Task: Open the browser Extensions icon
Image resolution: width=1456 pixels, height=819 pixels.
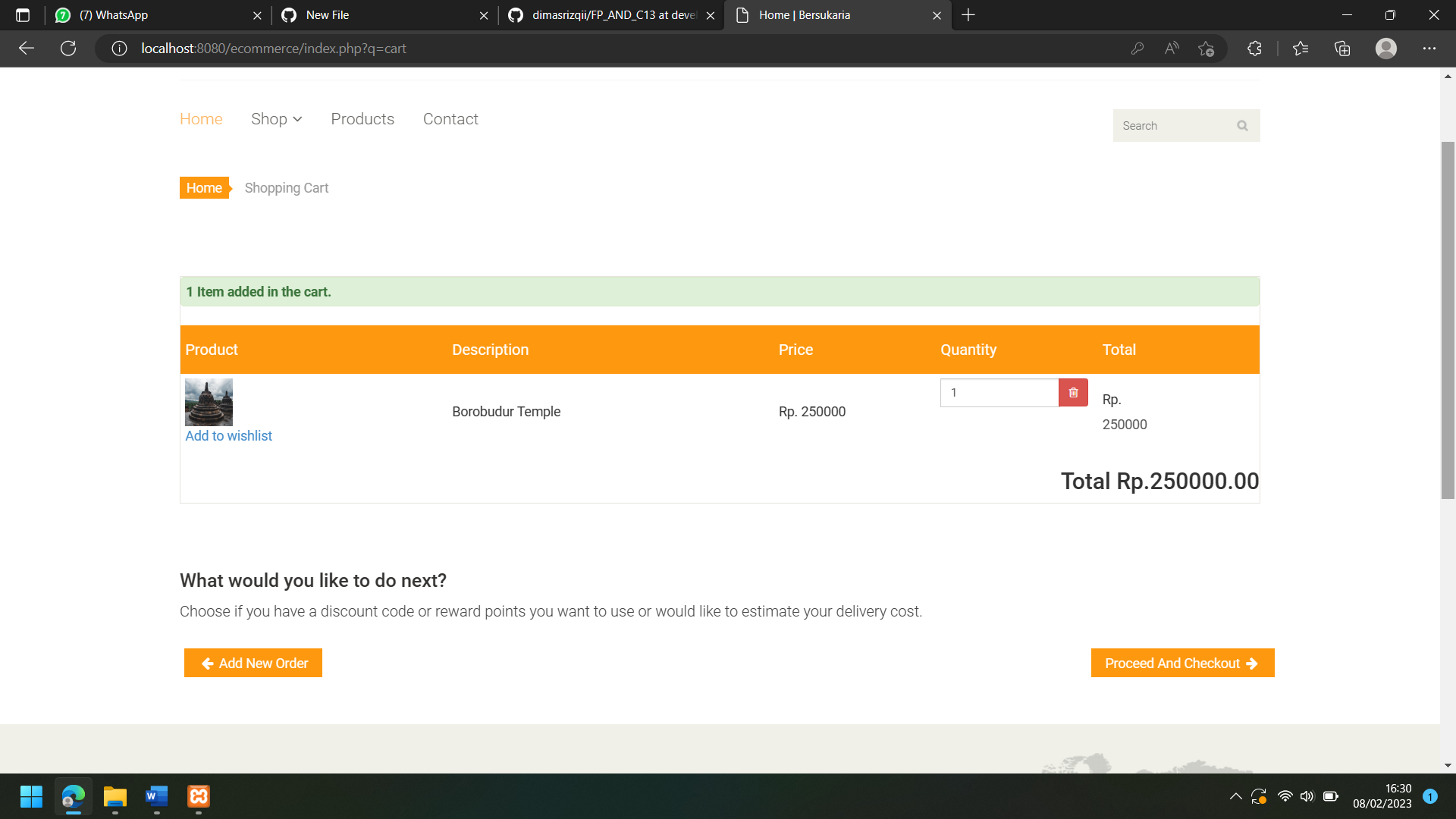Action: click(1254, 48)
